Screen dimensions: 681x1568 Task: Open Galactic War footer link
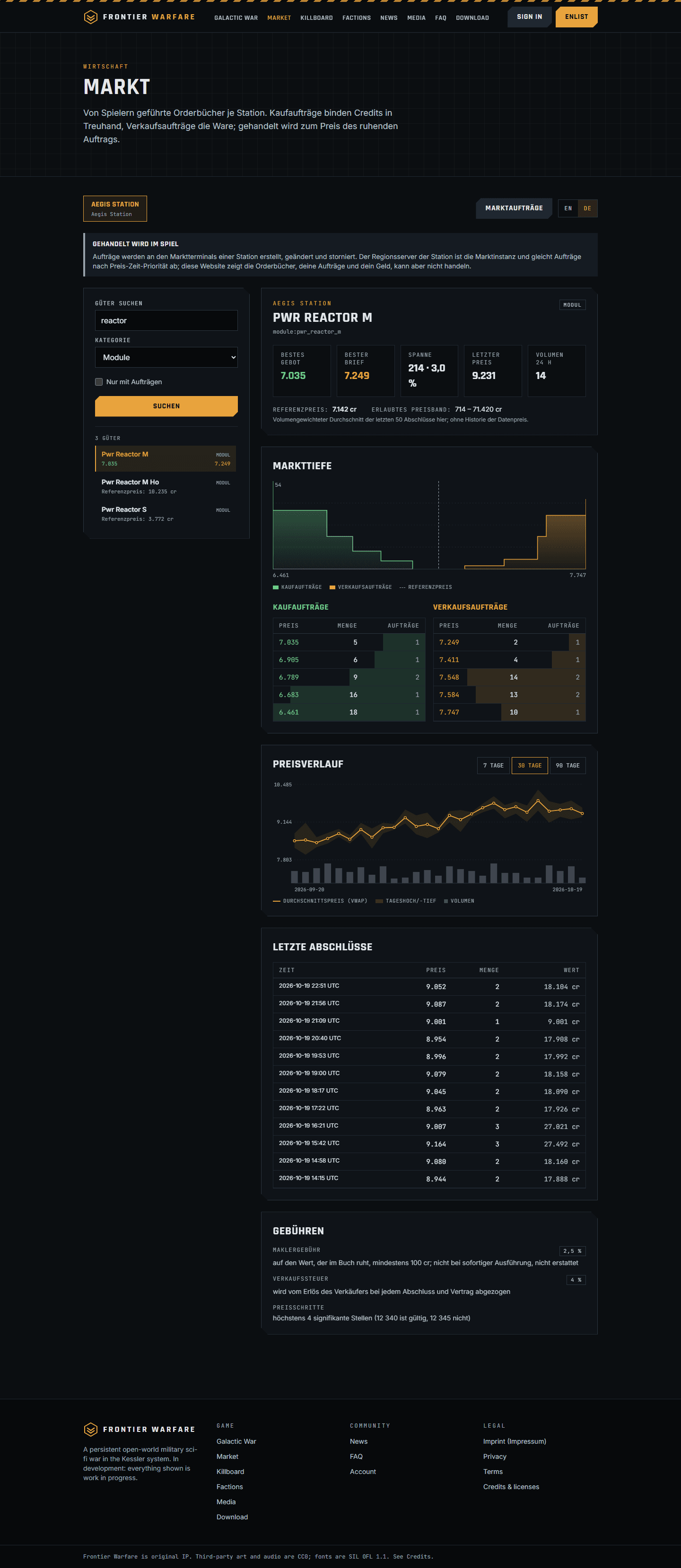pyautogui.click(x=236, y=1441)
